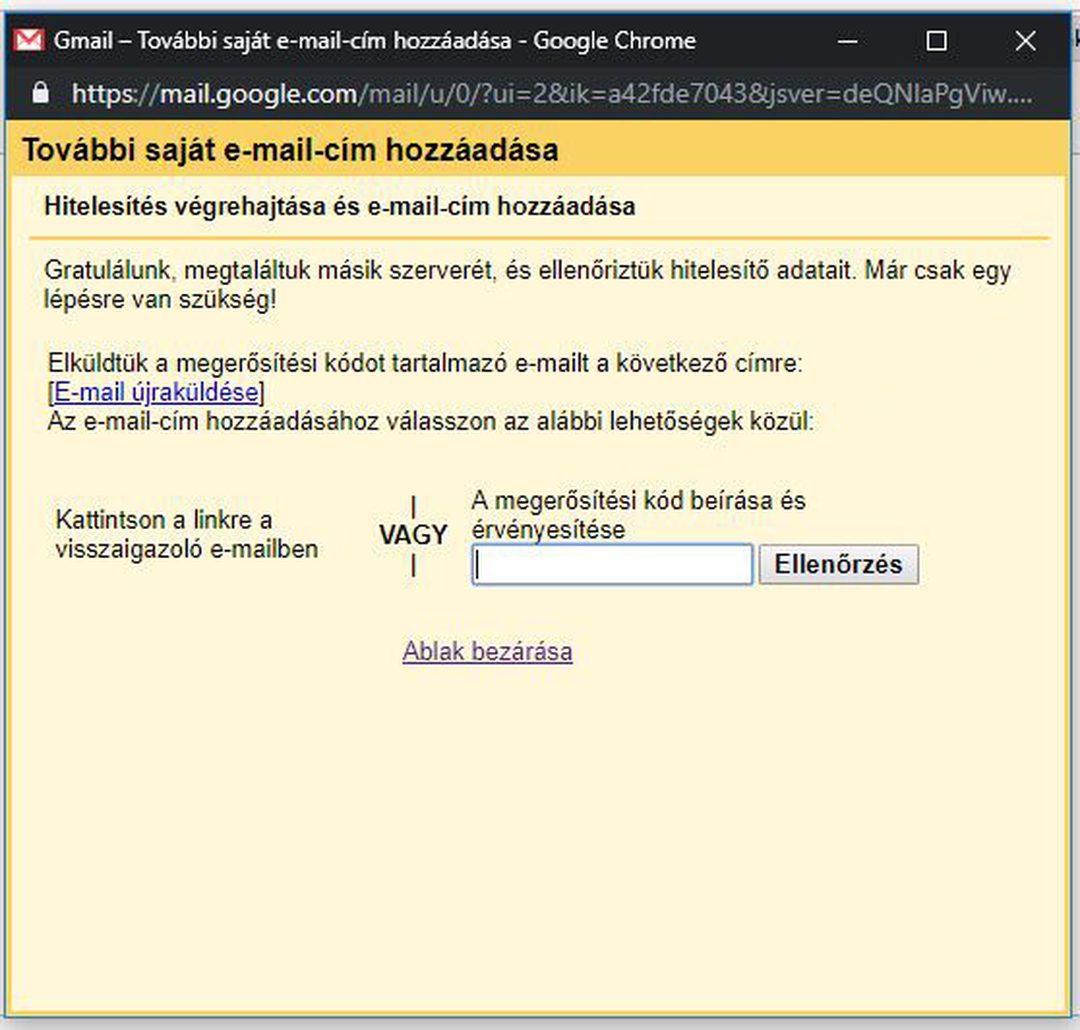Screen dimensions: 1080x1030
Task: Click the E-mail újraküldése link
Action: click(x=156, y=392)
